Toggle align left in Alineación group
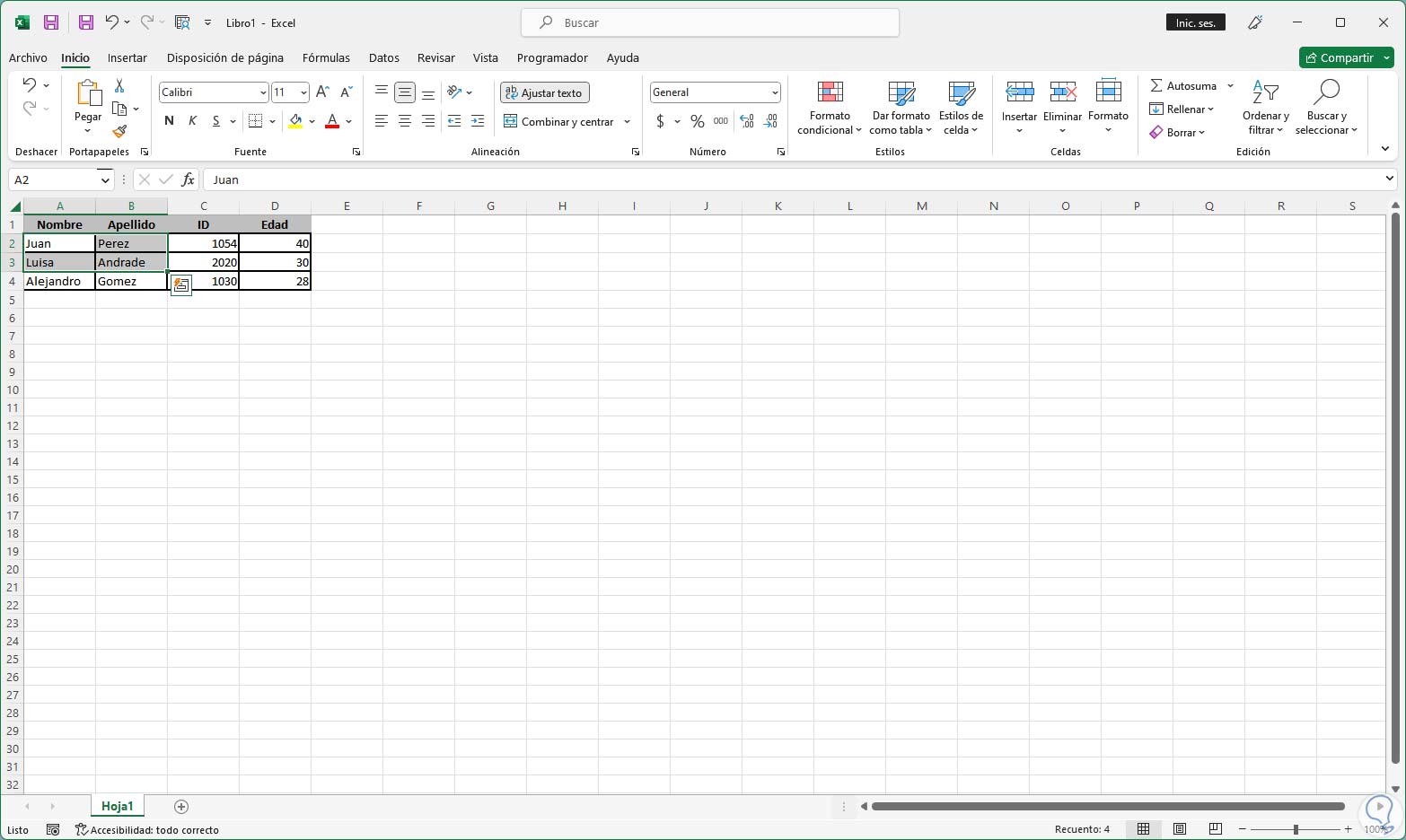This screenshot has height=840, width=1406. pos(382,121)
